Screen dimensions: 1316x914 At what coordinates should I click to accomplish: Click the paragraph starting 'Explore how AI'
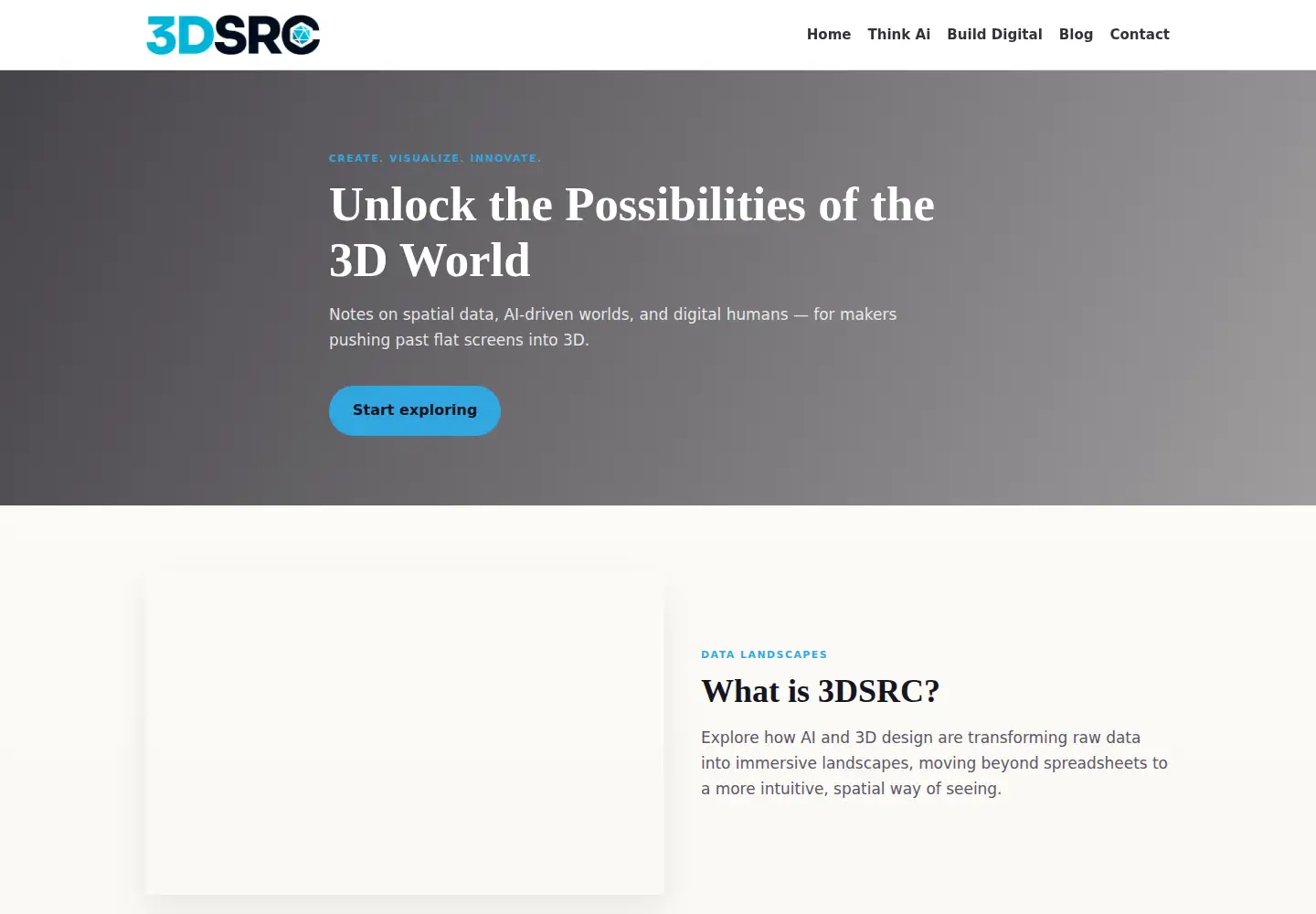[x=934, y=763]
